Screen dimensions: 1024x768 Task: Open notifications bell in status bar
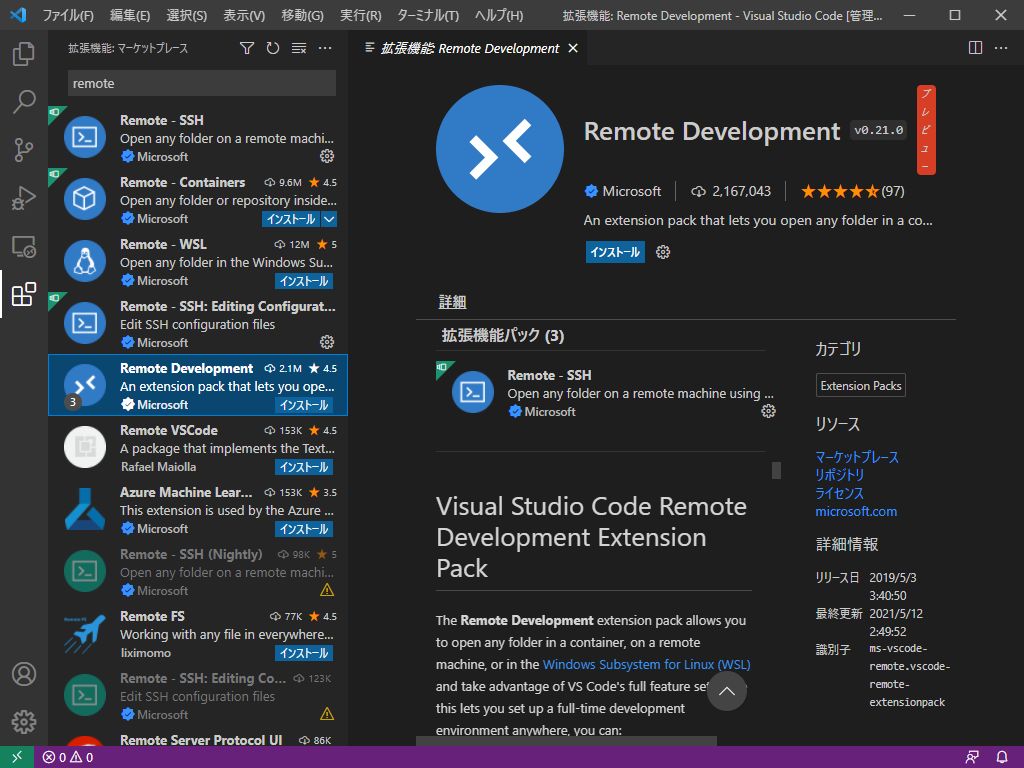point(1002,757)
